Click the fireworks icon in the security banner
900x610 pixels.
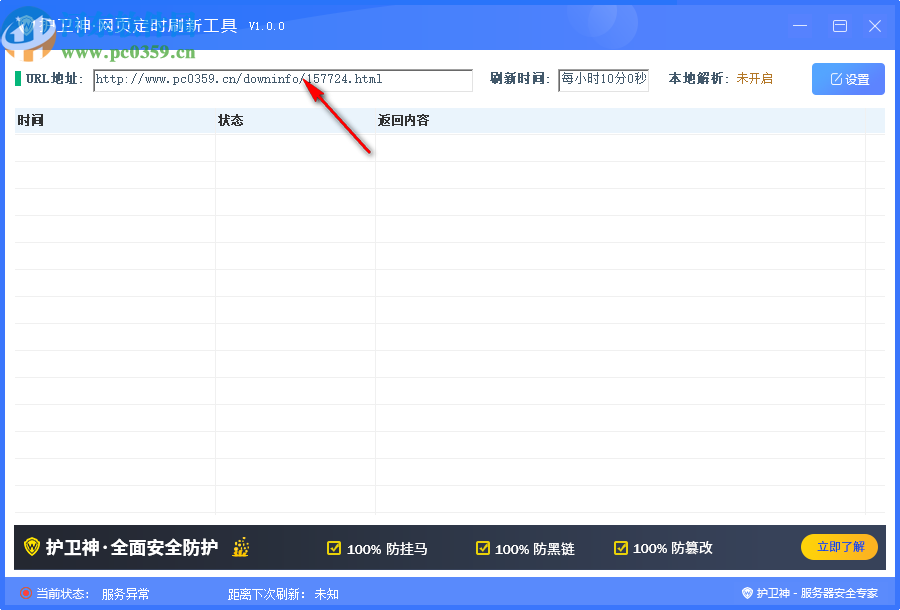click(x=240, y=548)
